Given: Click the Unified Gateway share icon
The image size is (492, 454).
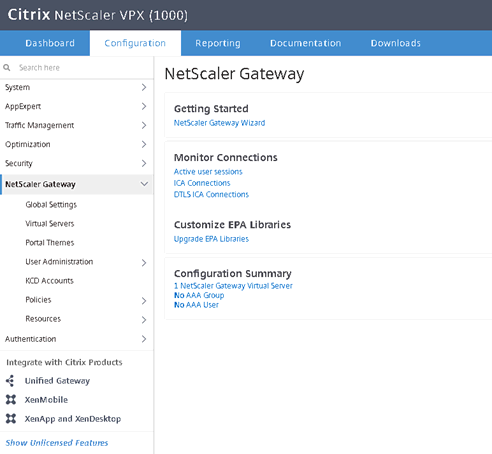Looking at the screenshot, I should [x=10, y=381].
